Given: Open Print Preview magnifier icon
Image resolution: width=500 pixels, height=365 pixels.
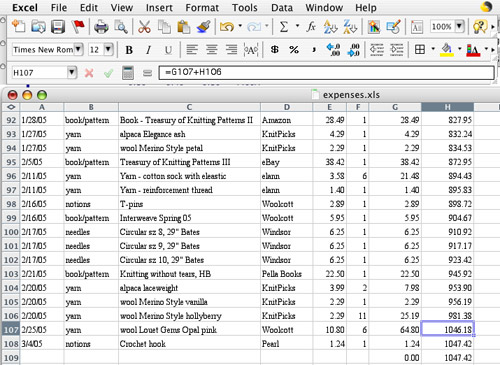Looking at the screenshot, I should (x=121, y=27).
